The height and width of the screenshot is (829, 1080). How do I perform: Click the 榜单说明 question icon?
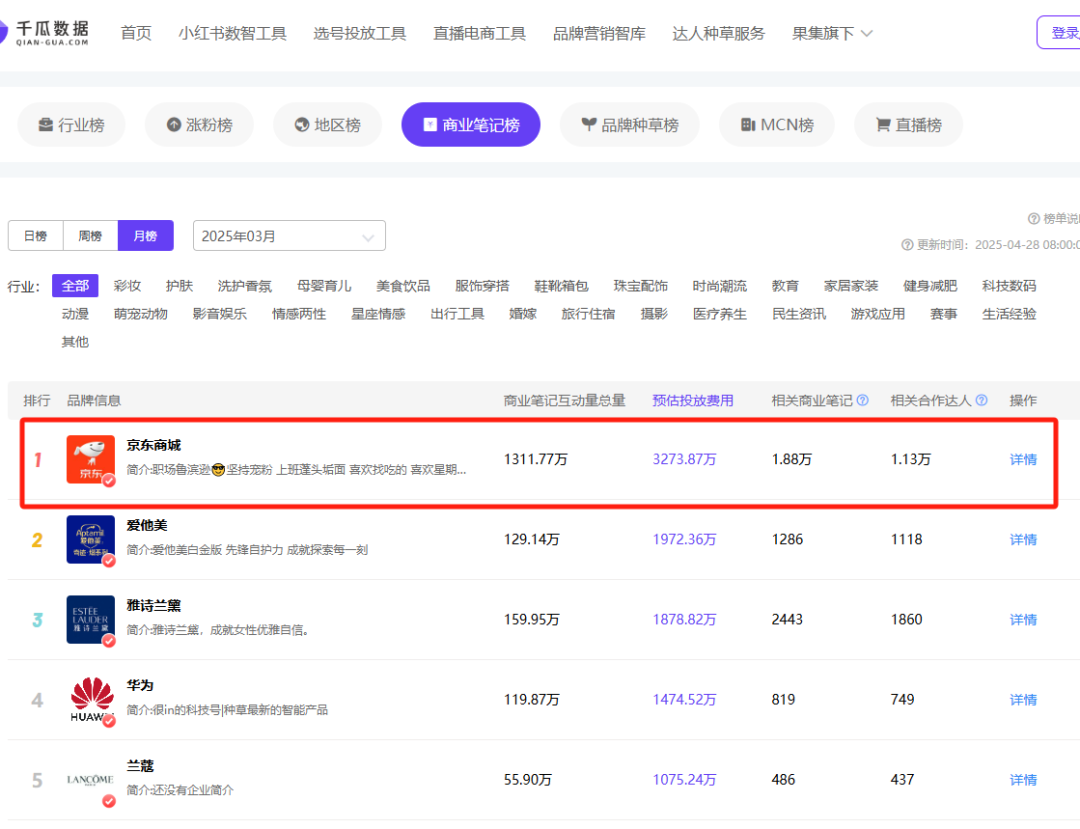(x=1034, y=219)
